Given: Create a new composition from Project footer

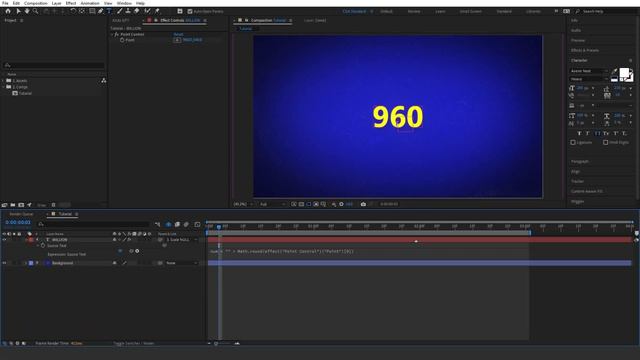Looking at the screenshot, I should click(21, 205).
